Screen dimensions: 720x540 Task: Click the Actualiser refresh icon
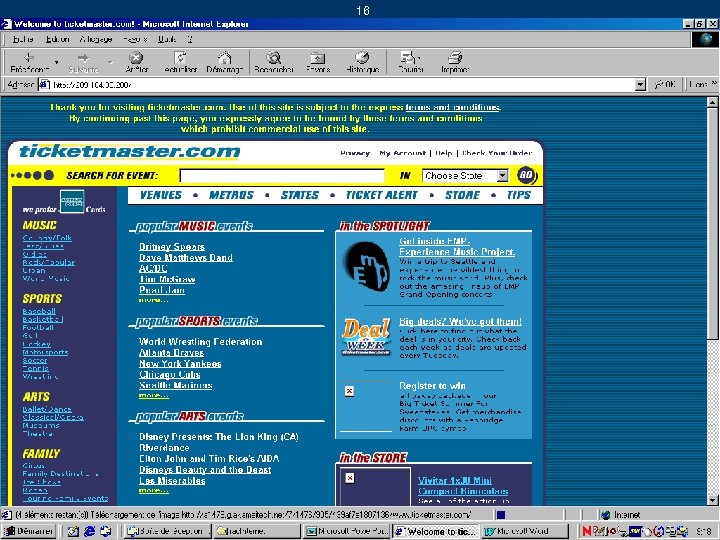tap(180, 58)
